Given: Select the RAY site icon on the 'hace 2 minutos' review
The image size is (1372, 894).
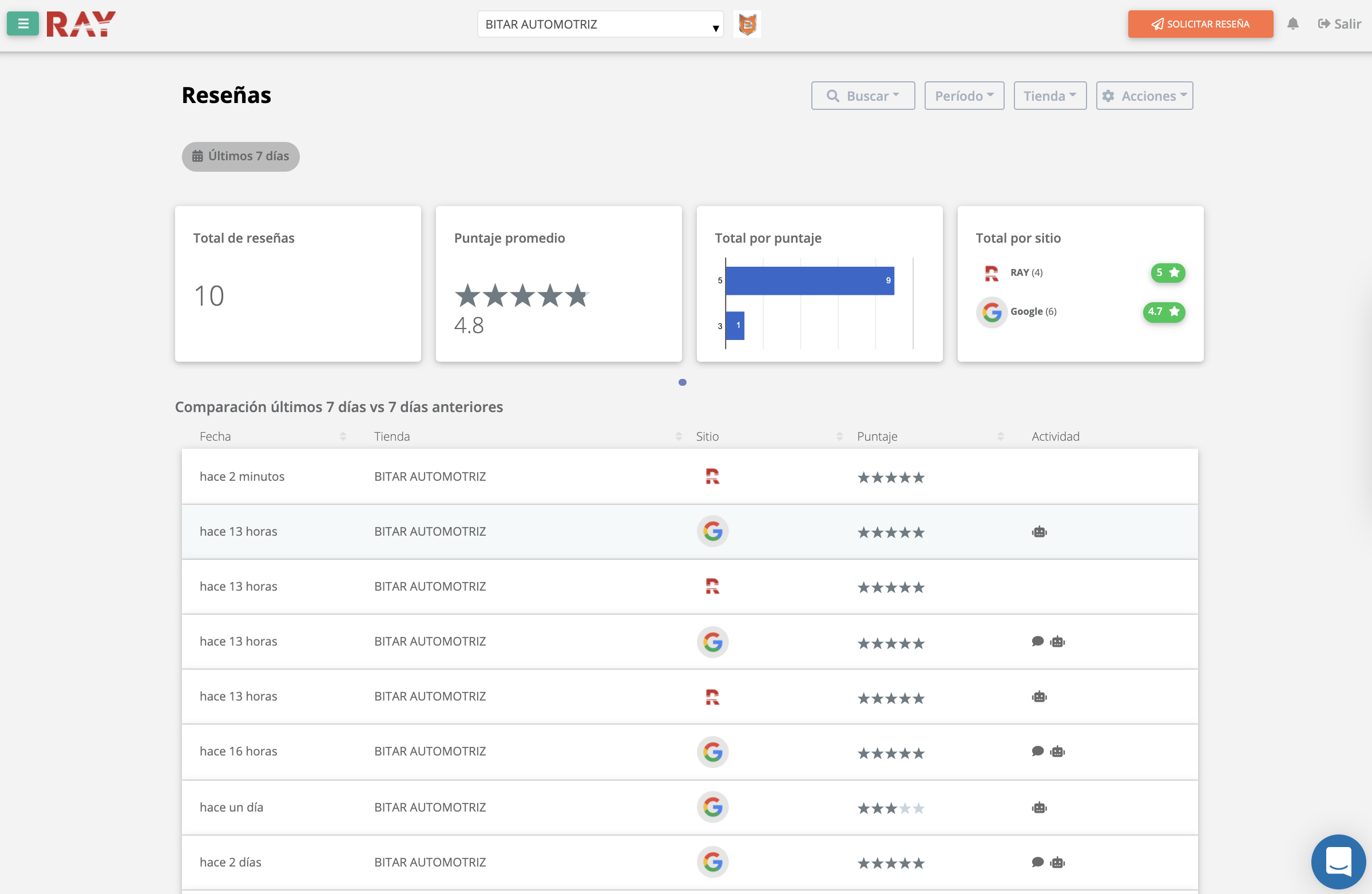Looking at the screenshot, I should click(712, 476).
